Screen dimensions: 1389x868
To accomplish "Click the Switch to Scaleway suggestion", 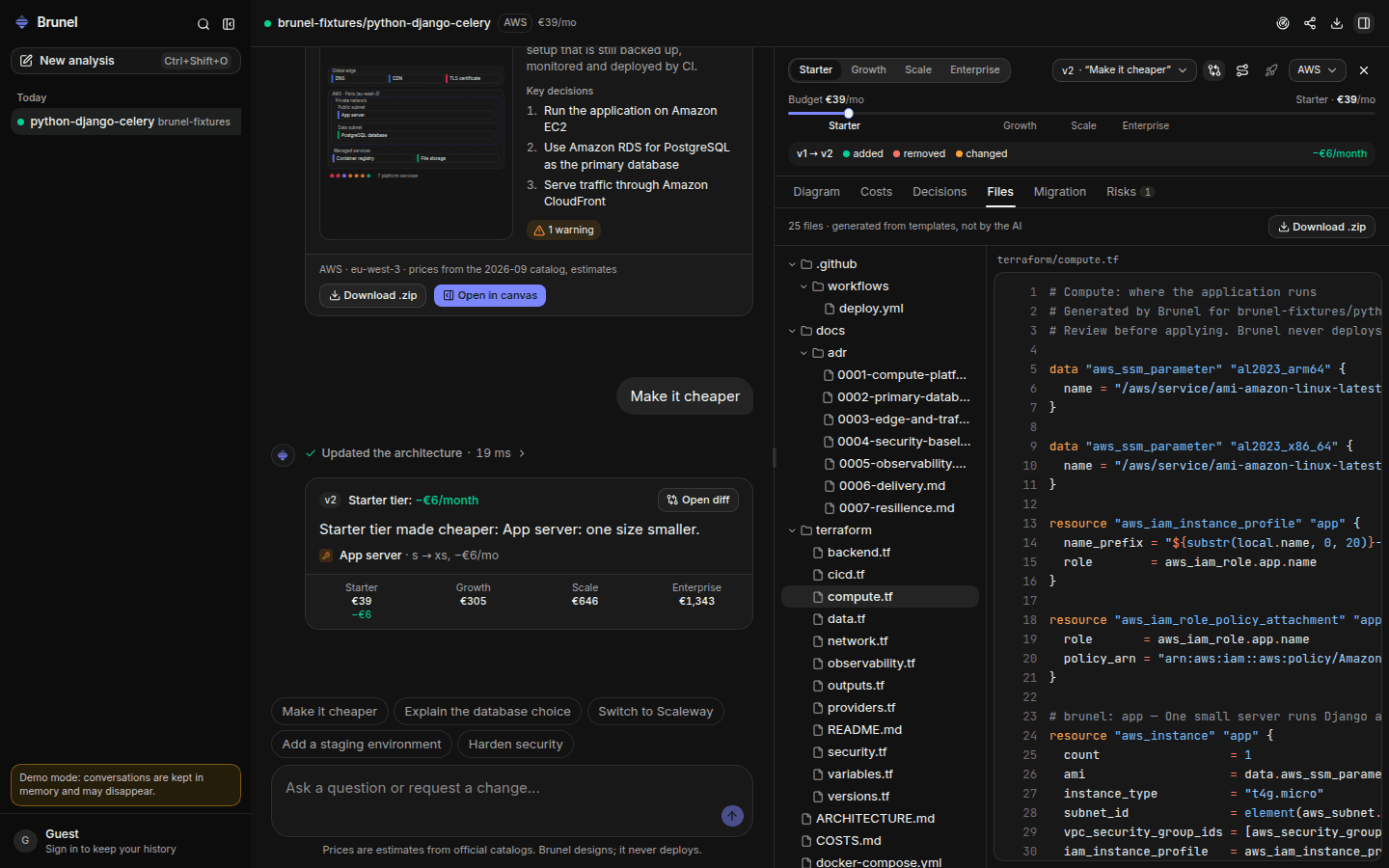I will (656, 712).
